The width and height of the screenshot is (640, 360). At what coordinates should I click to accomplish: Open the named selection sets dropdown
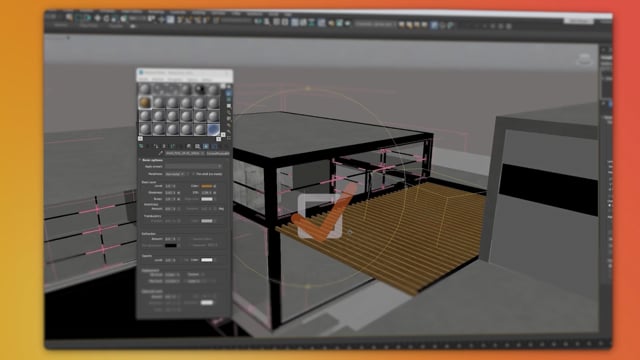point(236,20)
